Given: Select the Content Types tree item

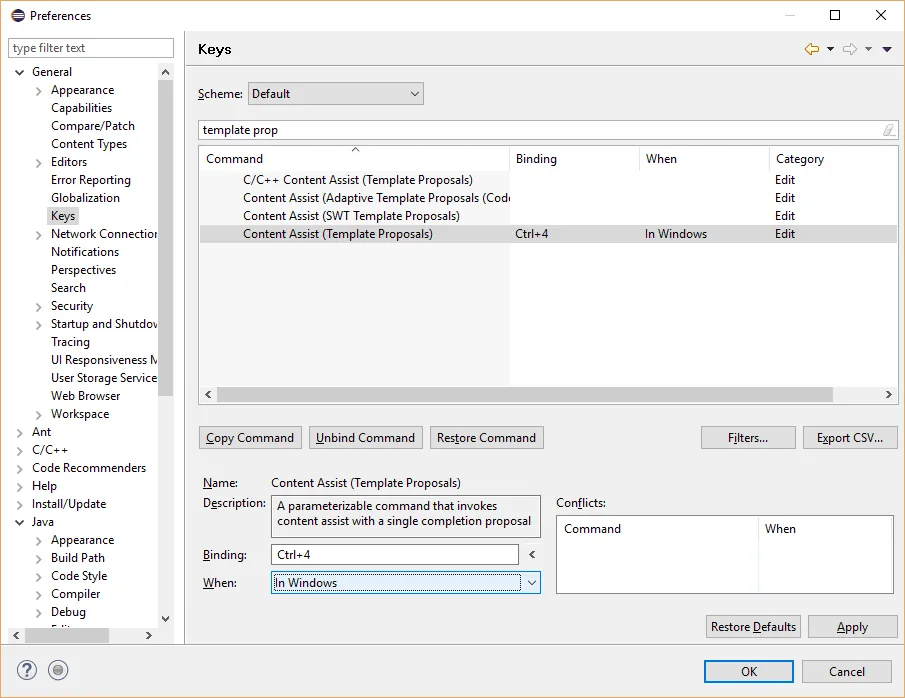Looking at the screenshot, I should tap(89, 144).
